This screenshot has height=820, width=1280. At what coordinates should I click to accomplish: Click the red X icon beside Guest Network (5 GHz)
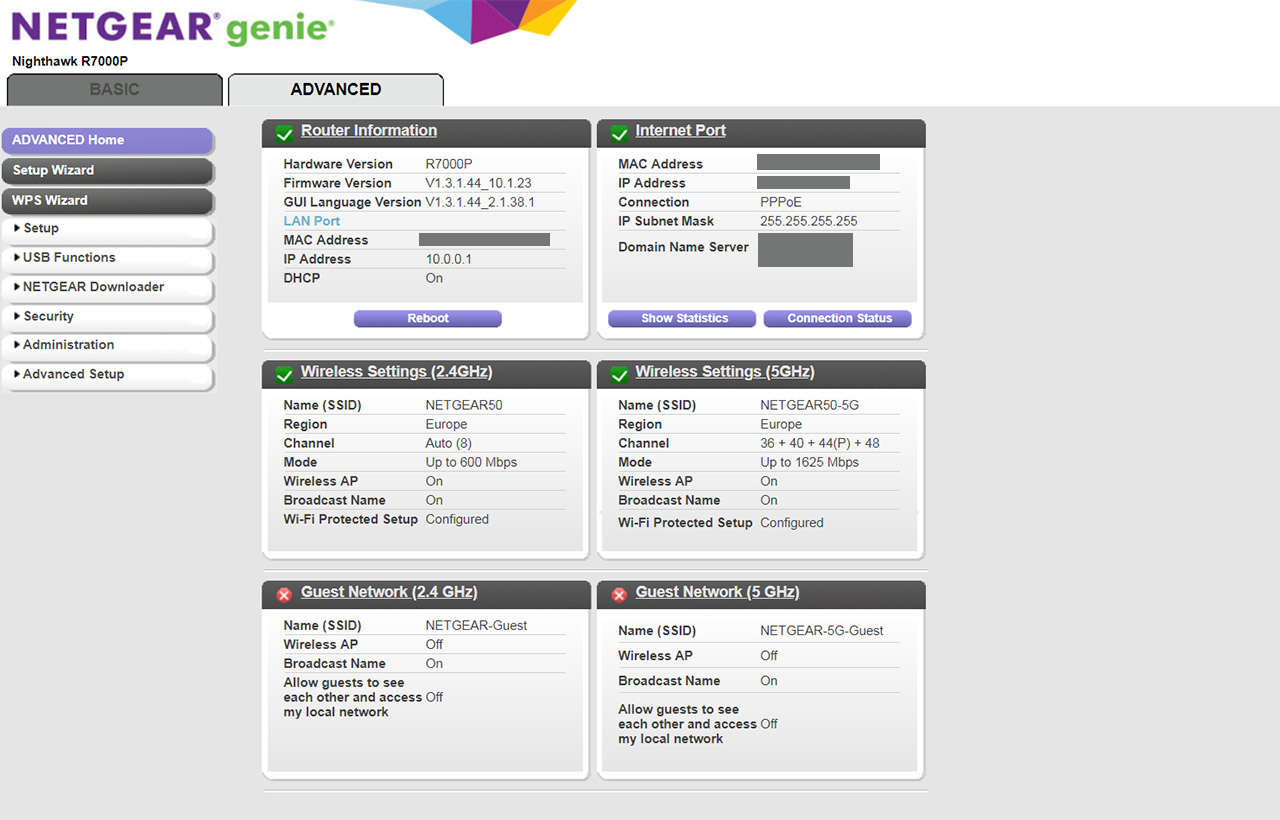(619, 594)
